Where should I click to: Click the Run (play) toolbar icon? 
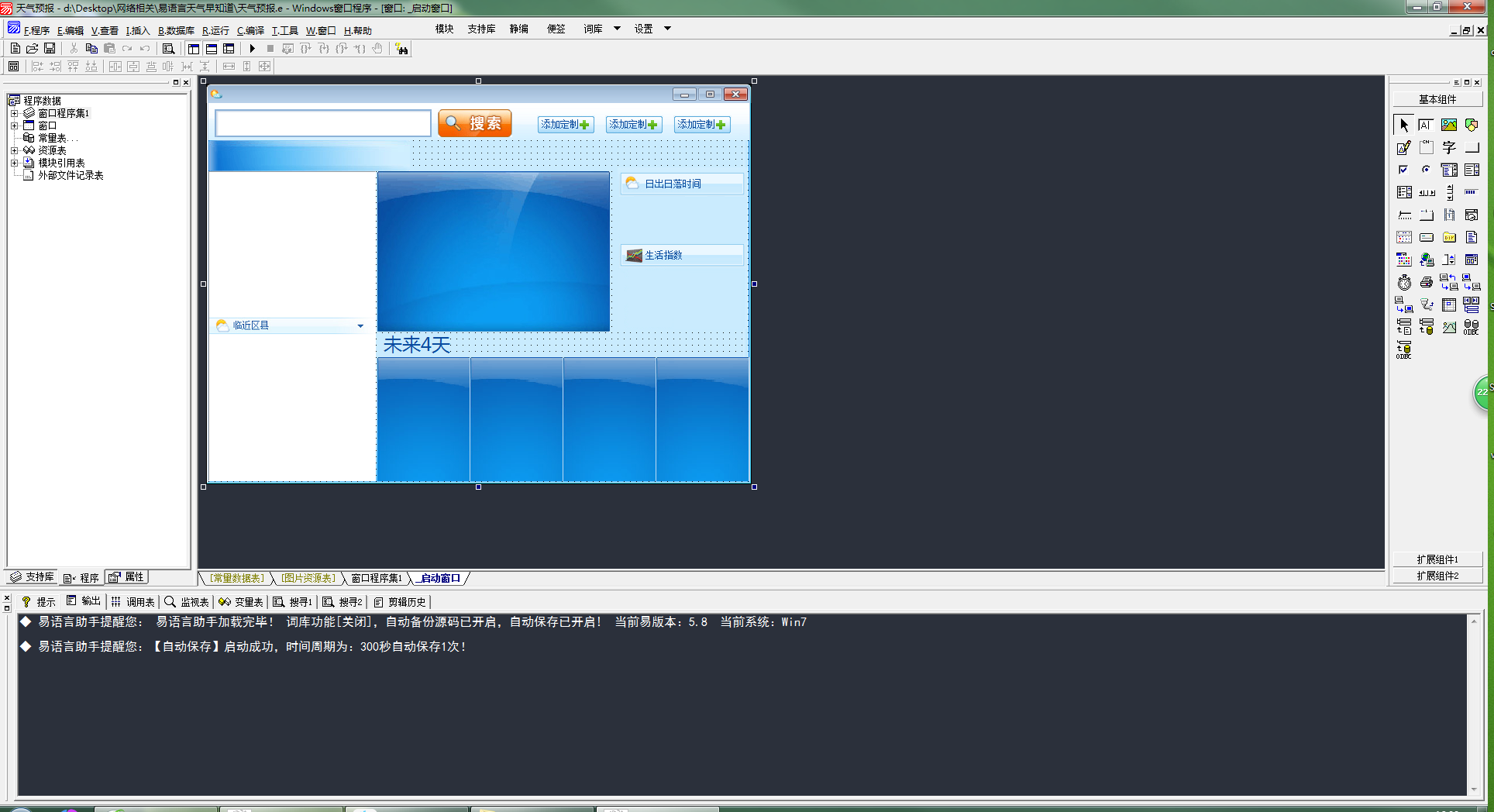253,48
